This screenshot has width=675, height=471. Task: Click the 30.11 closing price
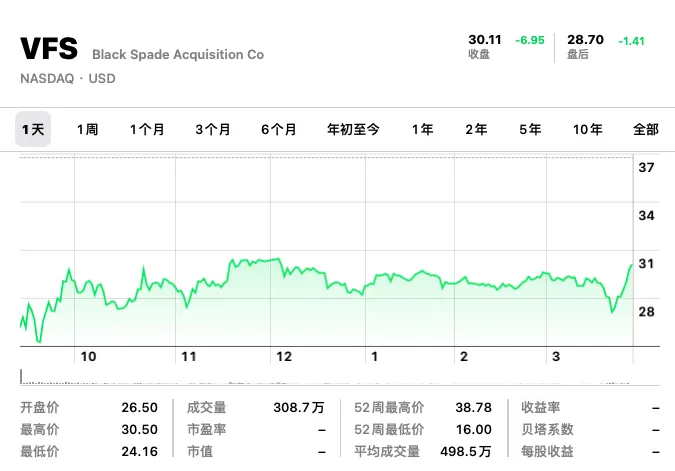[485, 40]
